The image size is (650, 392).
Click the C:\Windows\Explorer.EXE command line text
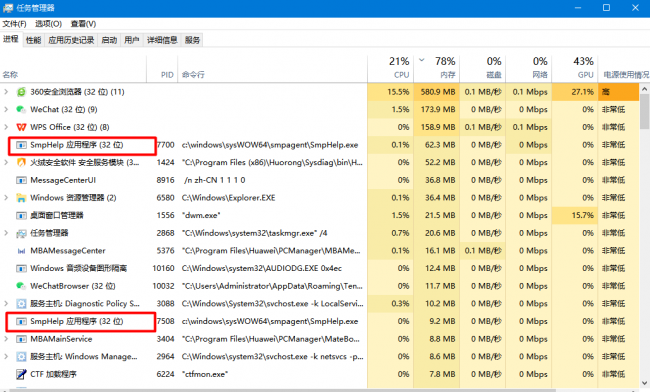228,198
